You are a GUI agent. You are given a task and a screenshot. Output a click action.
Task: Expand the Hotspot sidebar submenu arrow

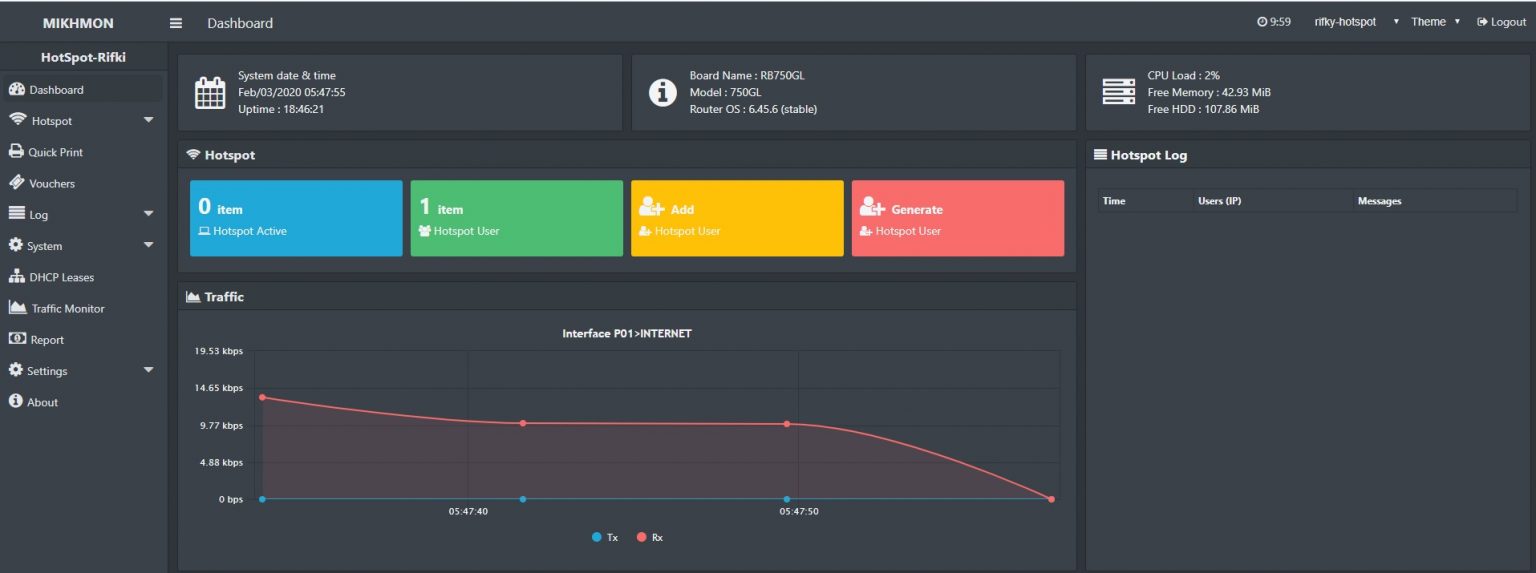tap(149, 120)
